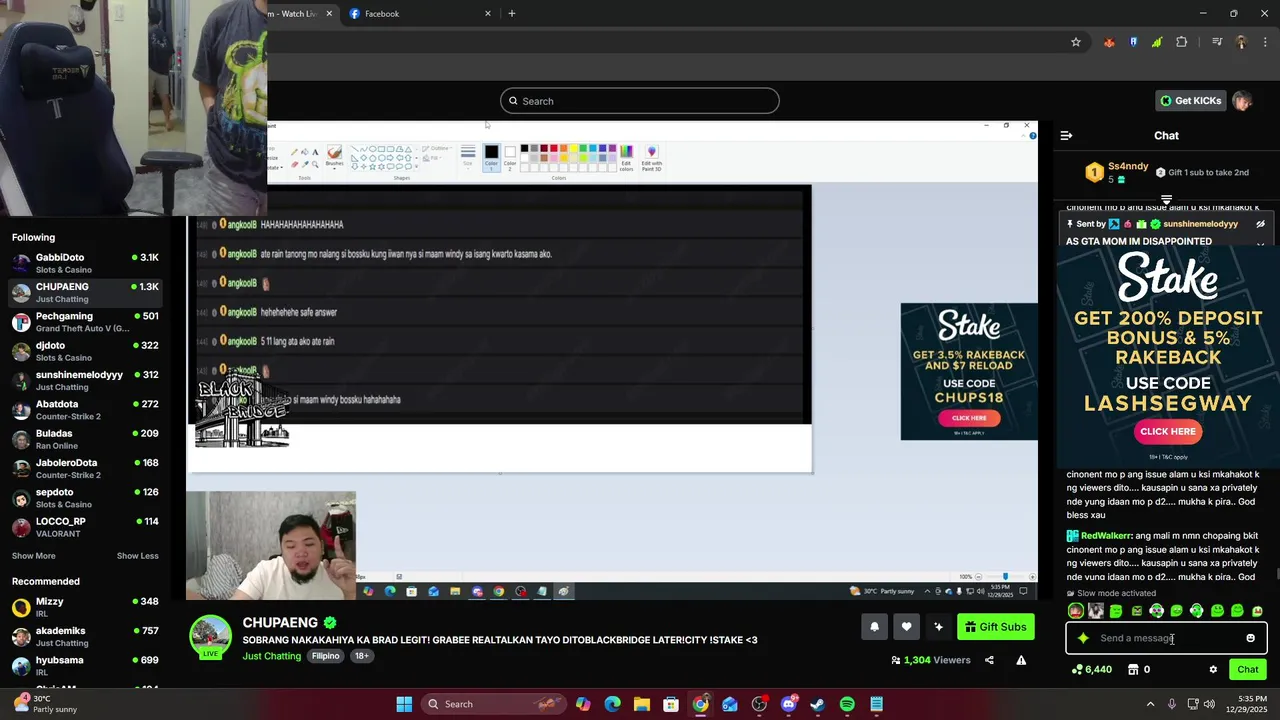1280x720 pixels.
Task: Click the Kick user profile avatar
Action: pos(1242,101)
